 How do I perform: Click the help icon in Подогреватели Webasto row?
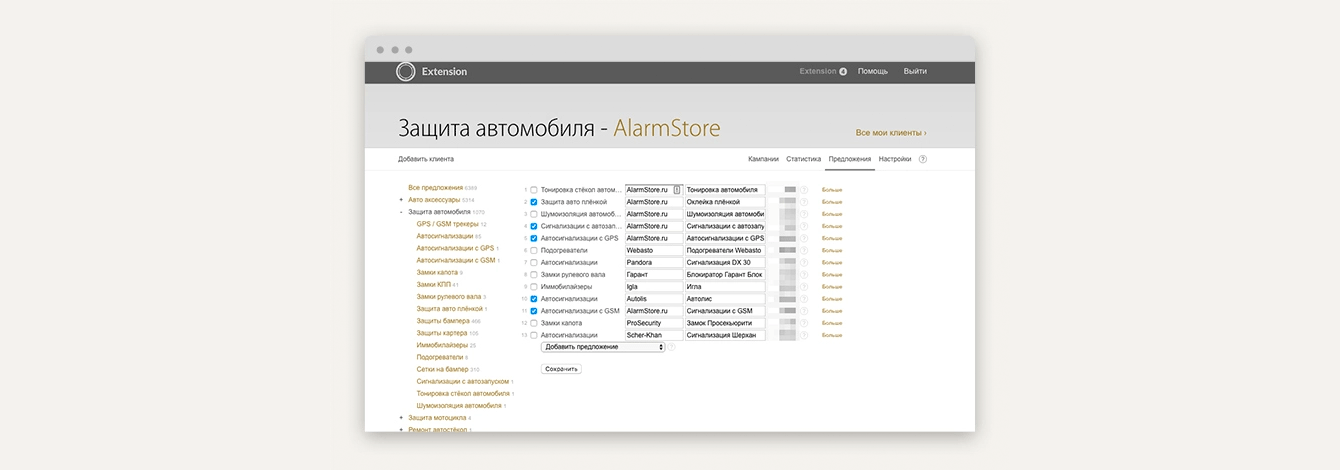[804, 251]
